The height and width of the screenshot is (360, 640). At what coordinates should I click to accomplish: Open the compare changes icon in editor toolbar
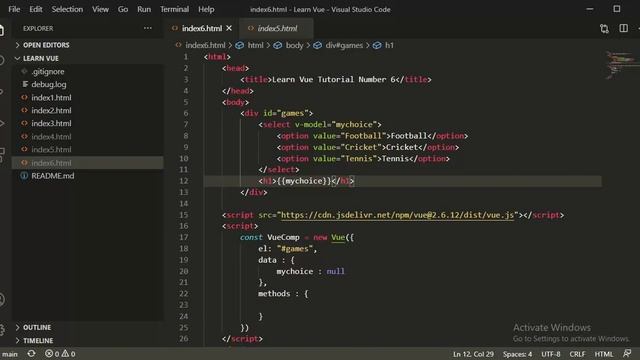[x=604, y=28]
